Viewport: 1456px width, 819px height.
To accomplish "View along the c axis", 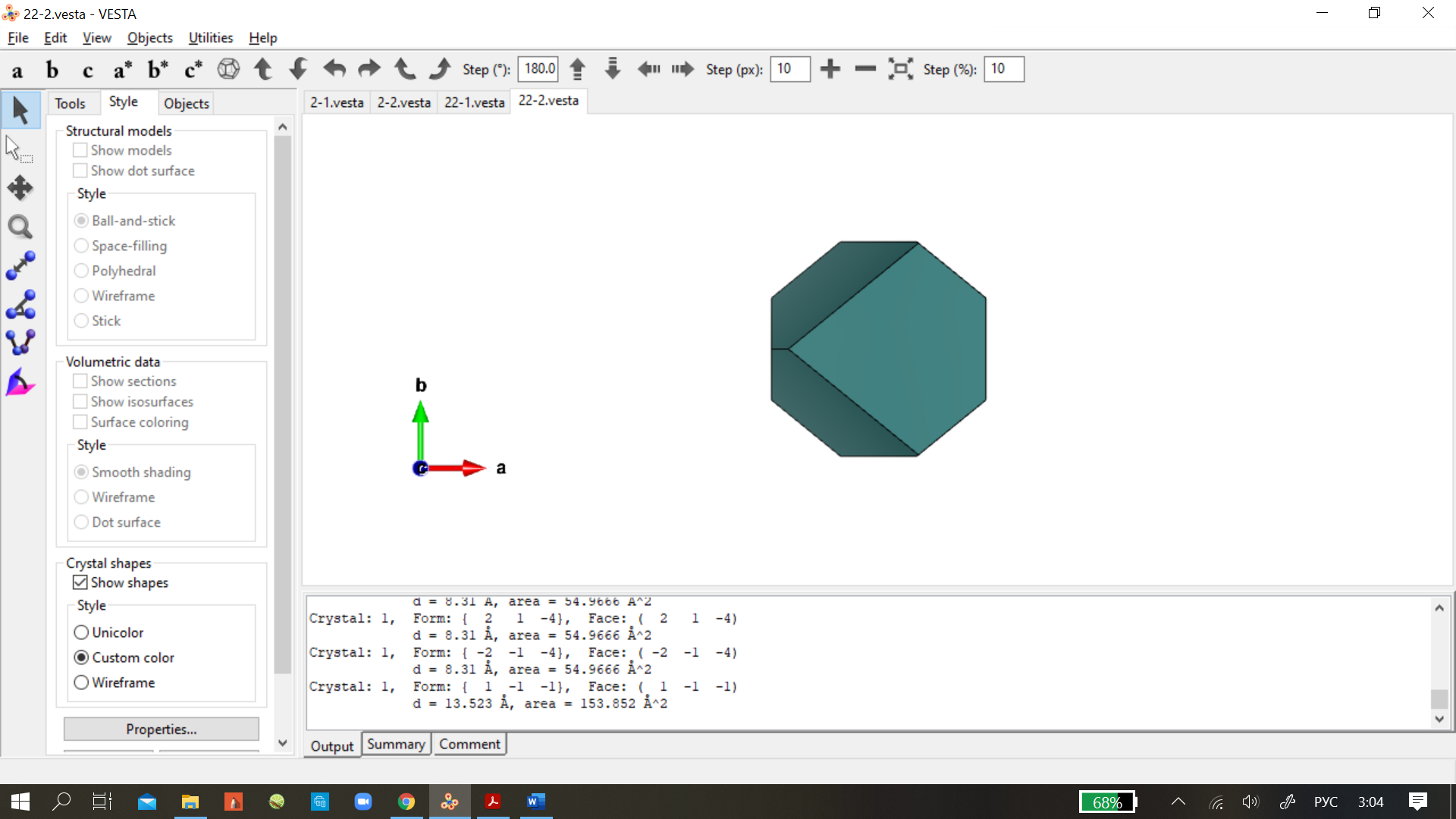I will click(88, 70).
